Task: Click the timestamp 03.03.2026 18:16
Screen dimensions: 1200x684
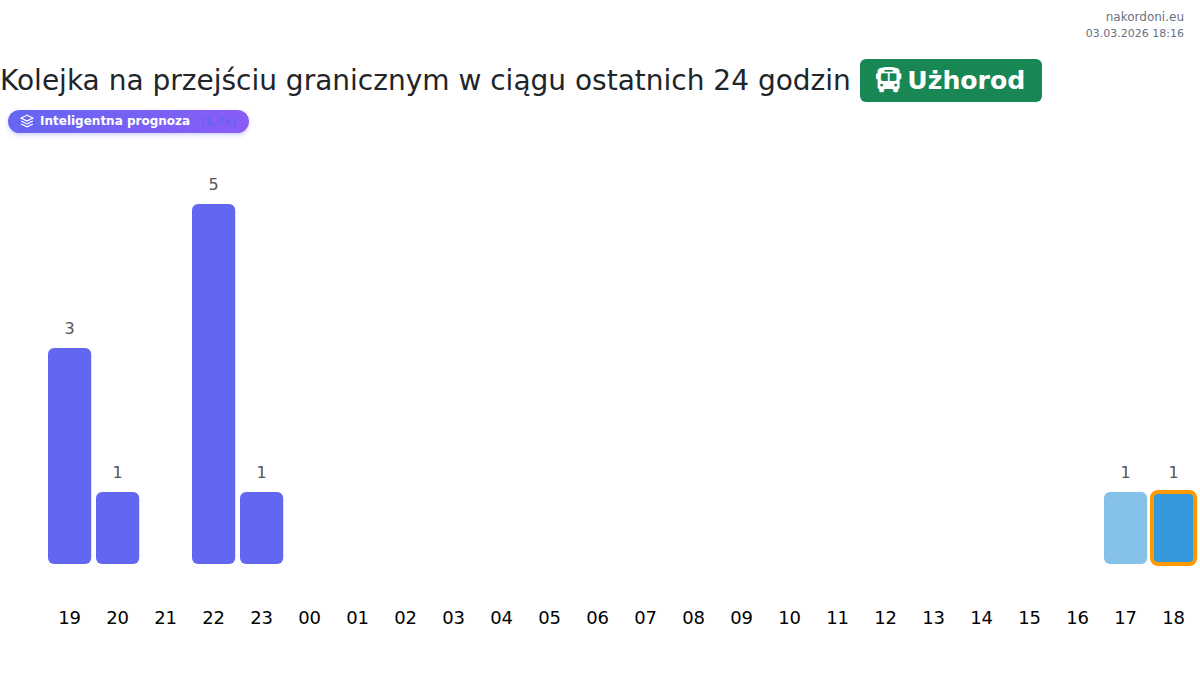Action: 1134,33
